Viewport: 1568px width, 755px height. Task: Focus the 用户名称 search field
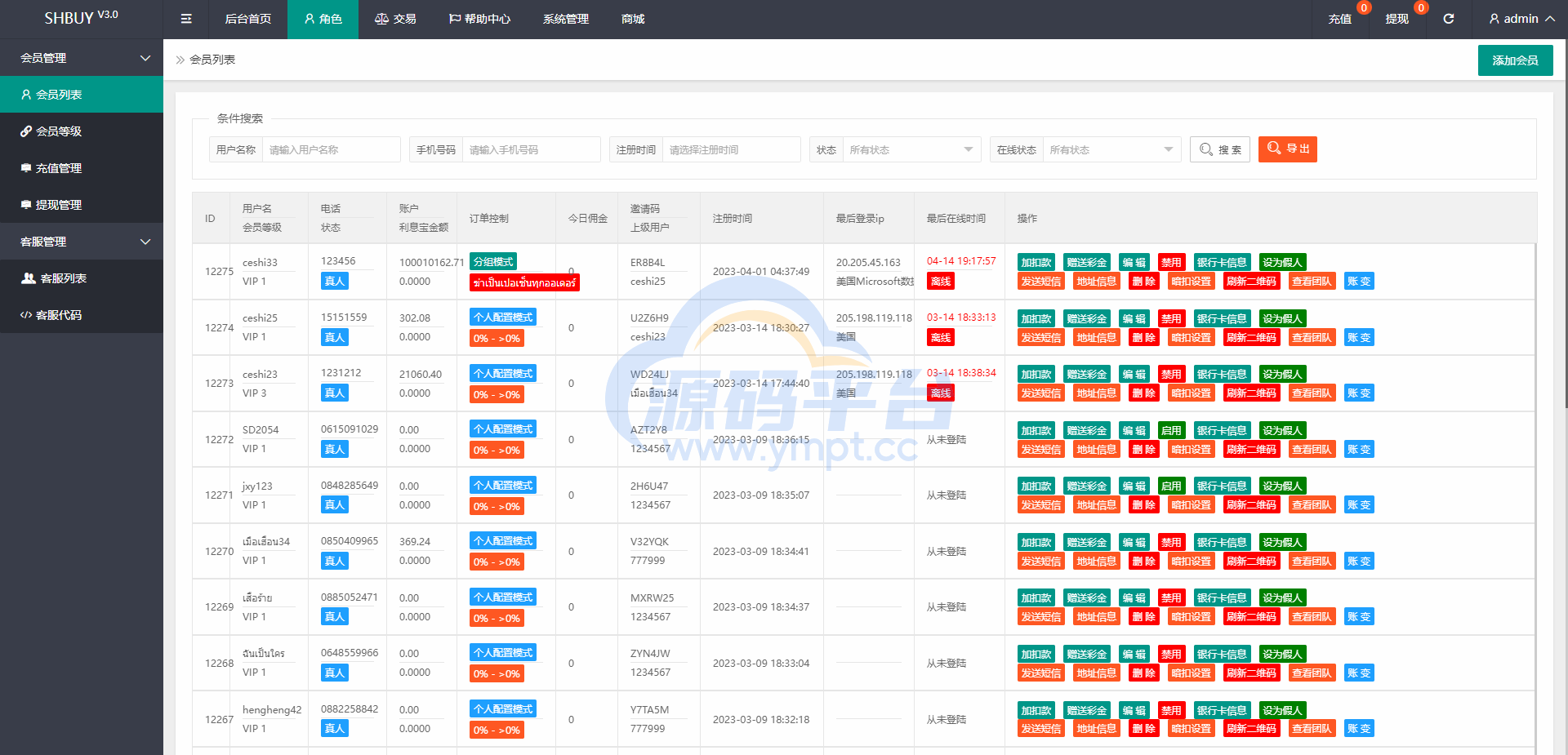pyautogui.click(x=331, y=149)
